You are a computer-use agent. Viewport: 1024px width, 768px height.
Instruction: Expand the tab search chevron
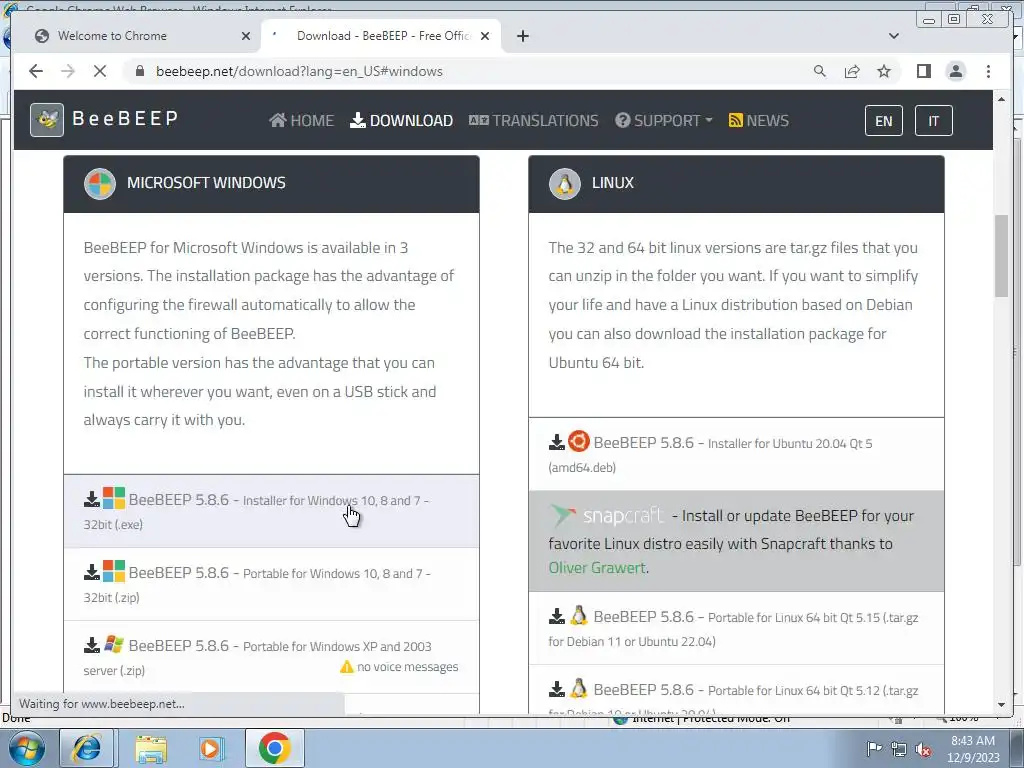click(893, 36)
